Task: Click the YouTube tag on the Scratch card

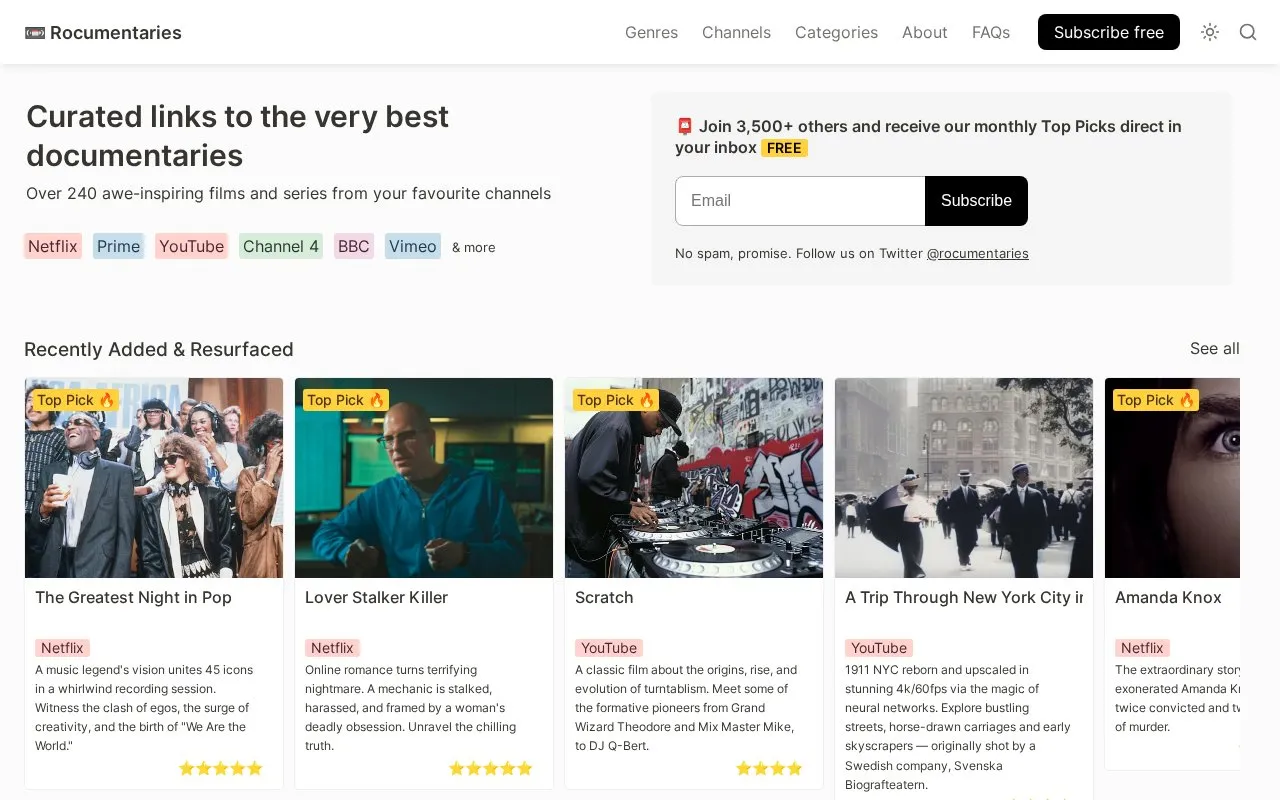Action: tap(609, 648)
